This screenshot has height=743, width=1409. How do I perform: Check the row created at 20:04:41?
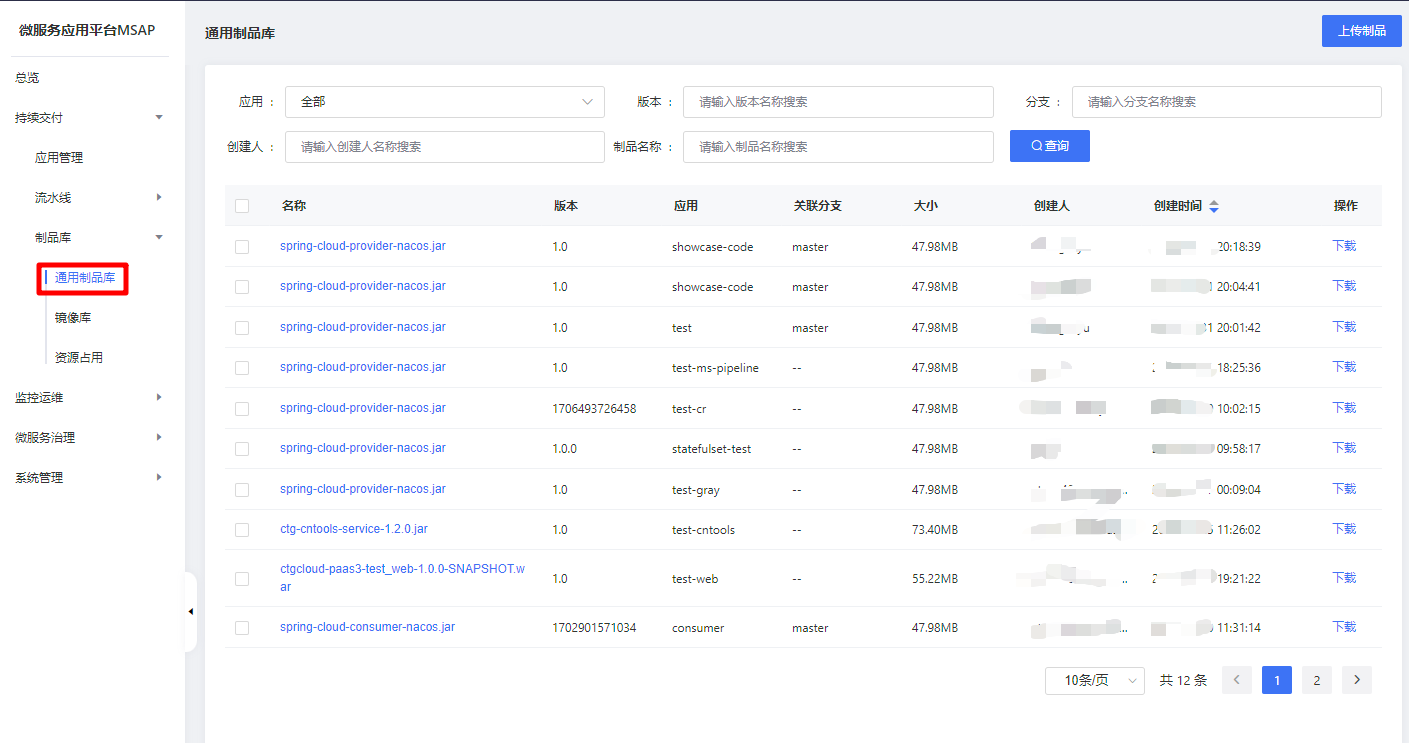click(x=242, y=287)
